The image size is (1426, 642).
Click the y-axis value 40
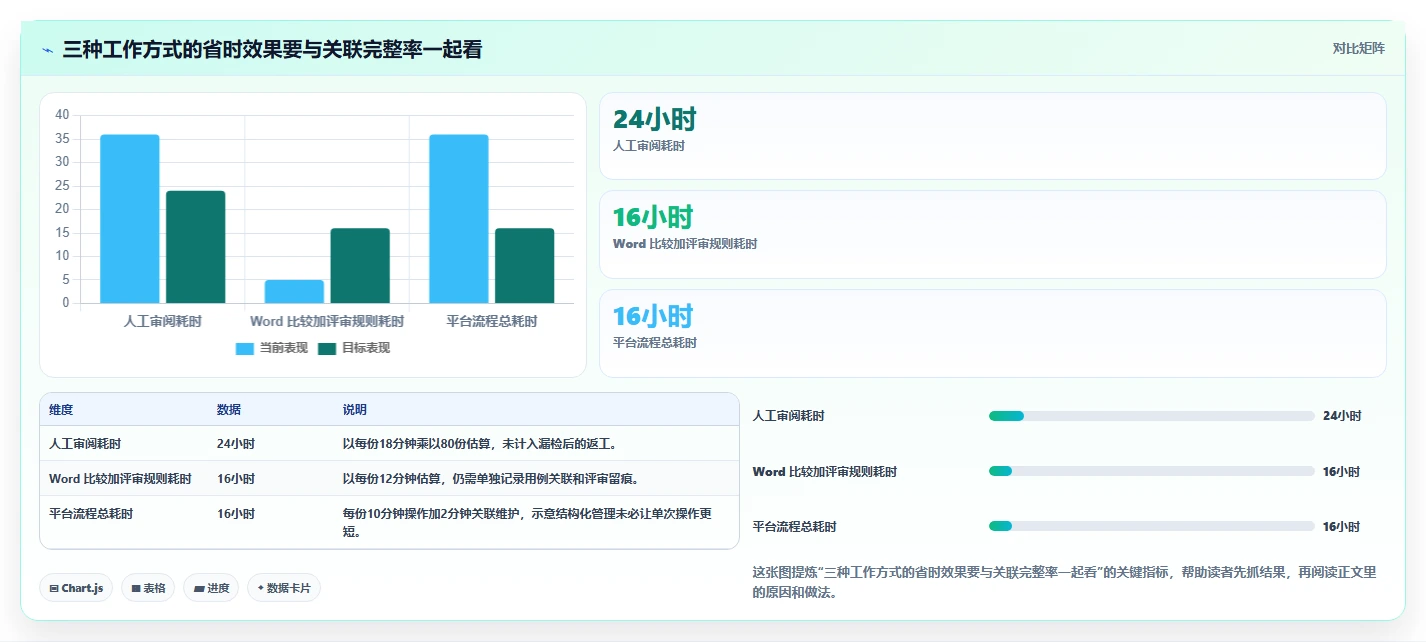pyautogui.click(x=62, y=115)
